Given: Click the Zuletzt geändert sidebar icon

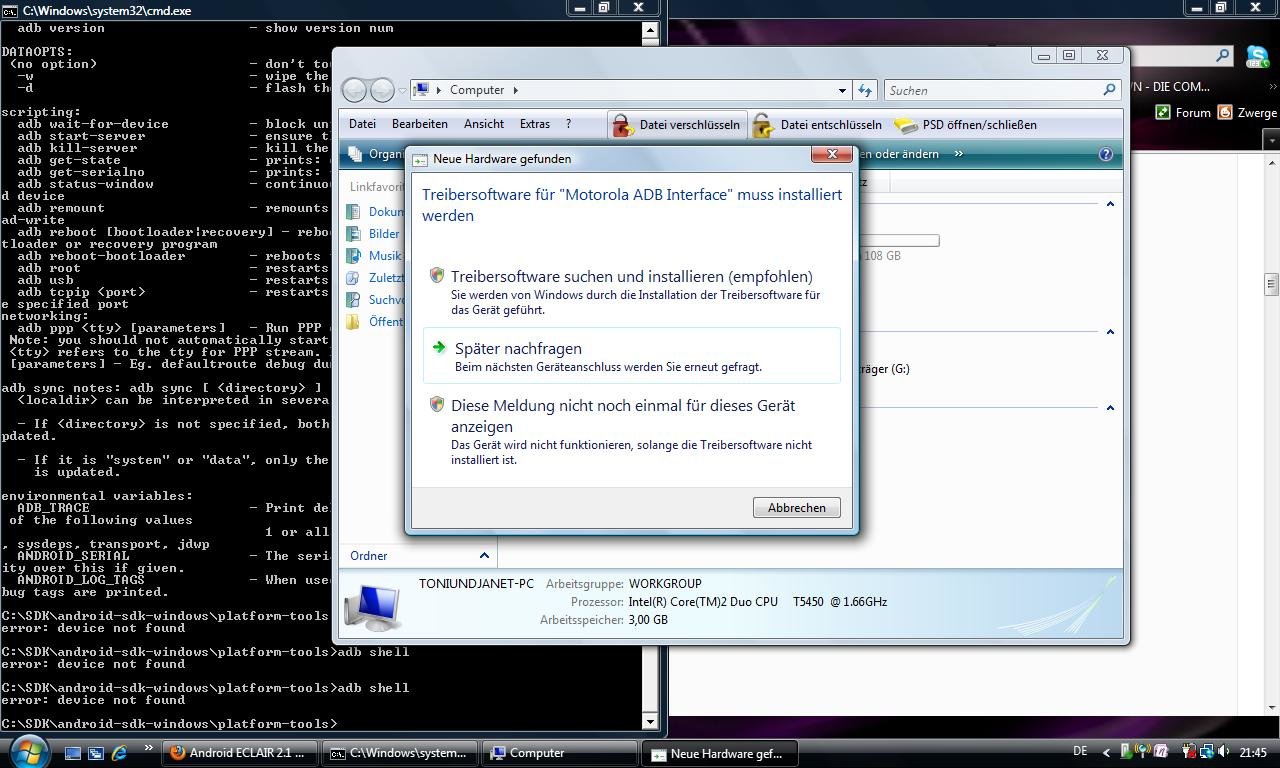Looking at the screenshot, I should (x=353, y=278).
